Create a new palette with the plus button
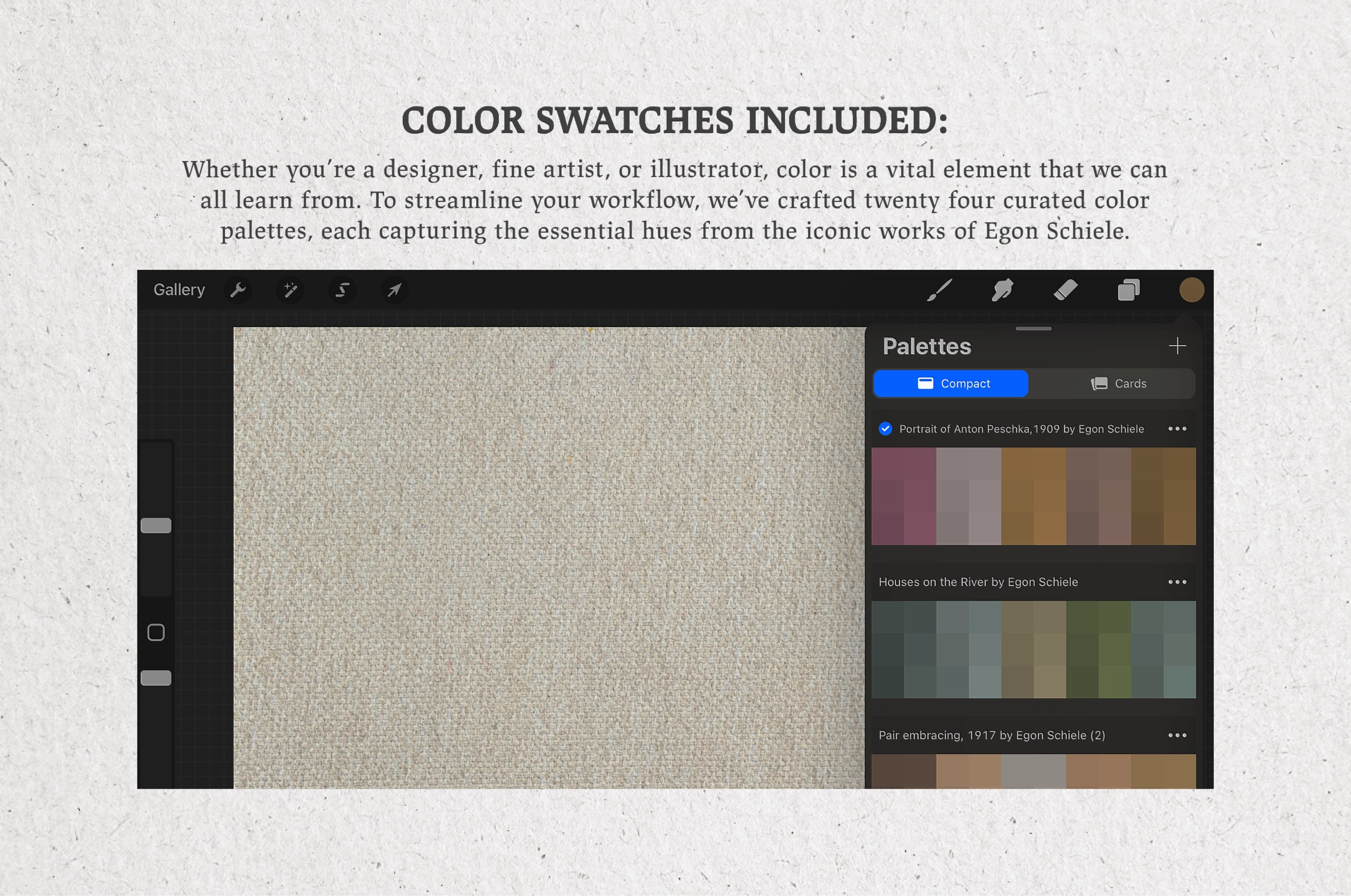Screen dimensions: 1351x896 coord(1178,346)
